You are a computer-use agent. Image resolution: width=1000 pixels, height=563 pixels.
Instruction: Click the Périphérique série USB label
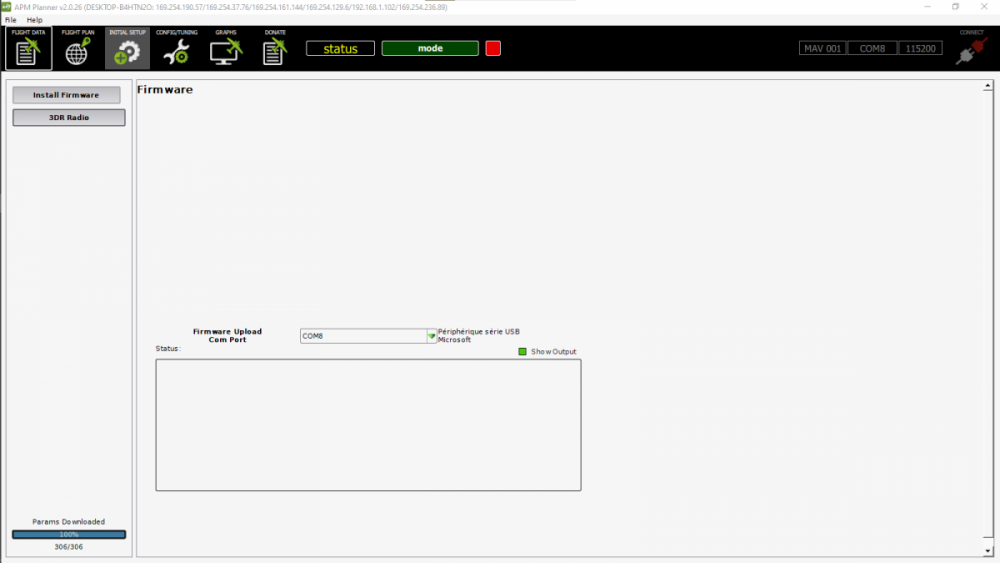(478, 335)
